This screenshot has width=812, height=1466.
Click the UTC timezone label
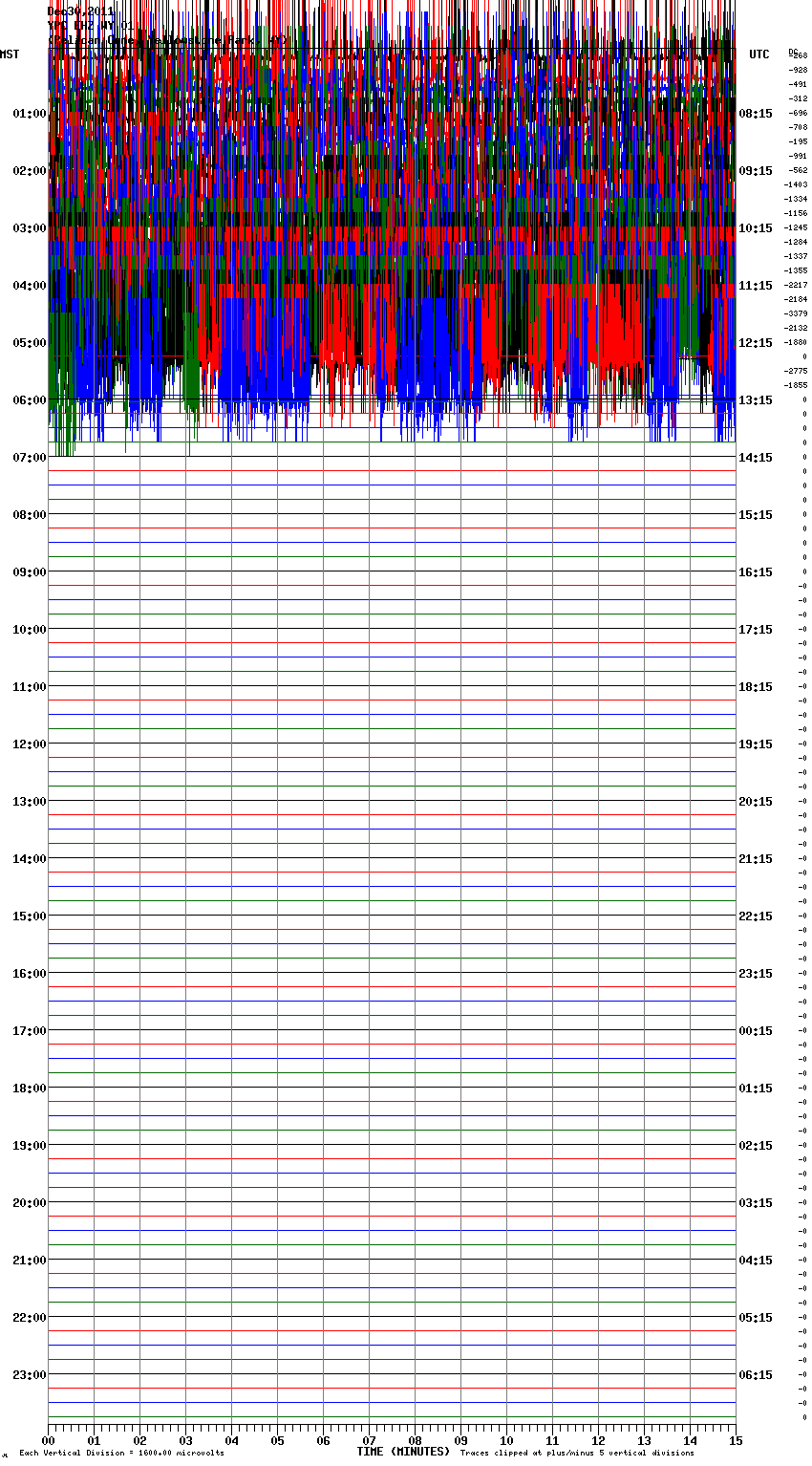point(759,54)
